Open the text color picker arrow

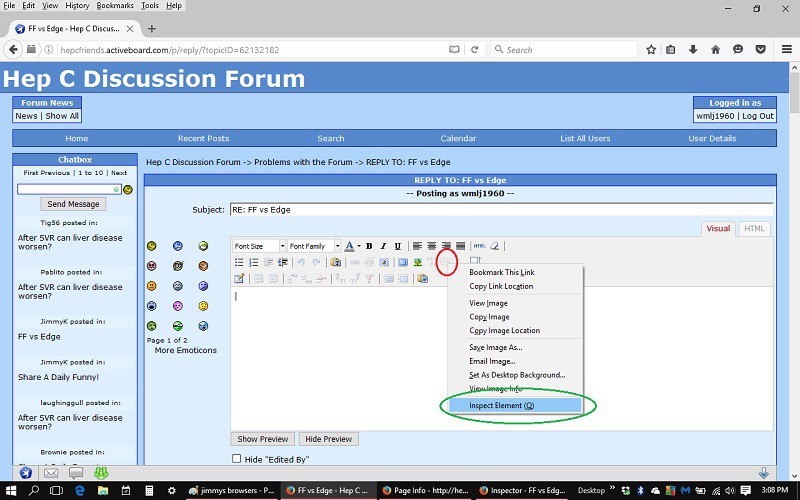(x=357, y=246)
